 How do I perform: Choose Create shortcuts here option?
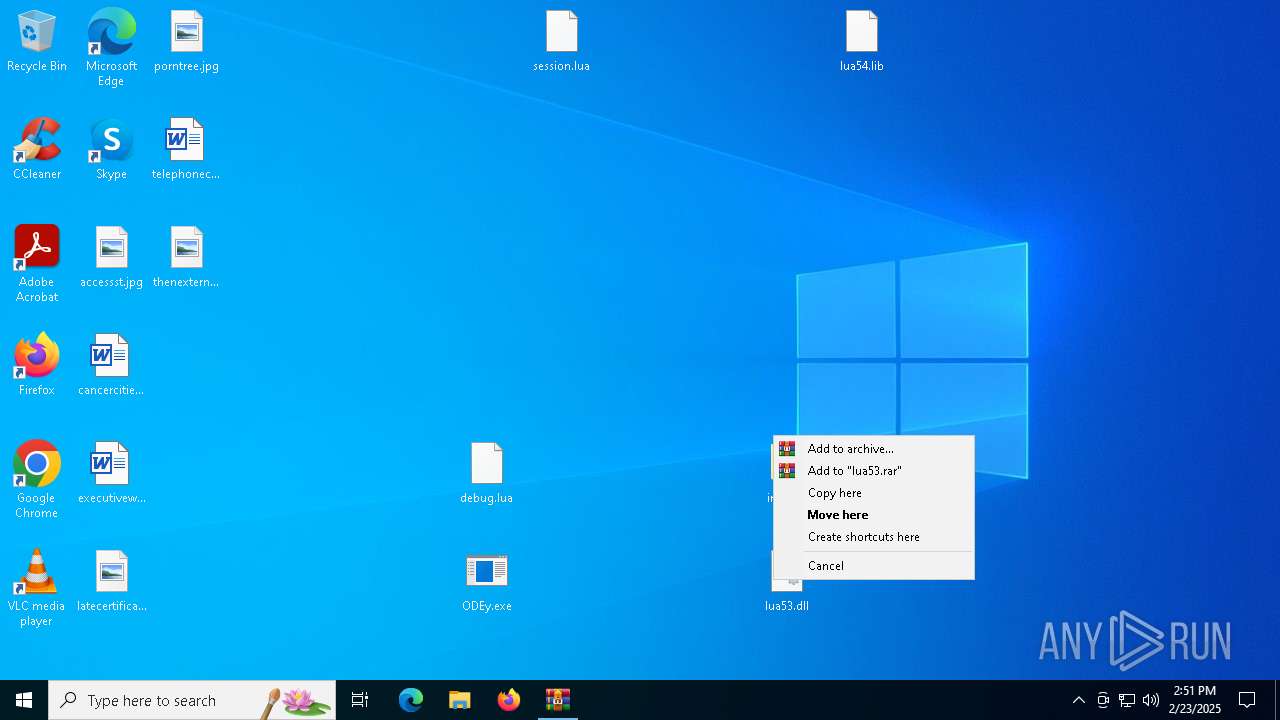(874, 537)
